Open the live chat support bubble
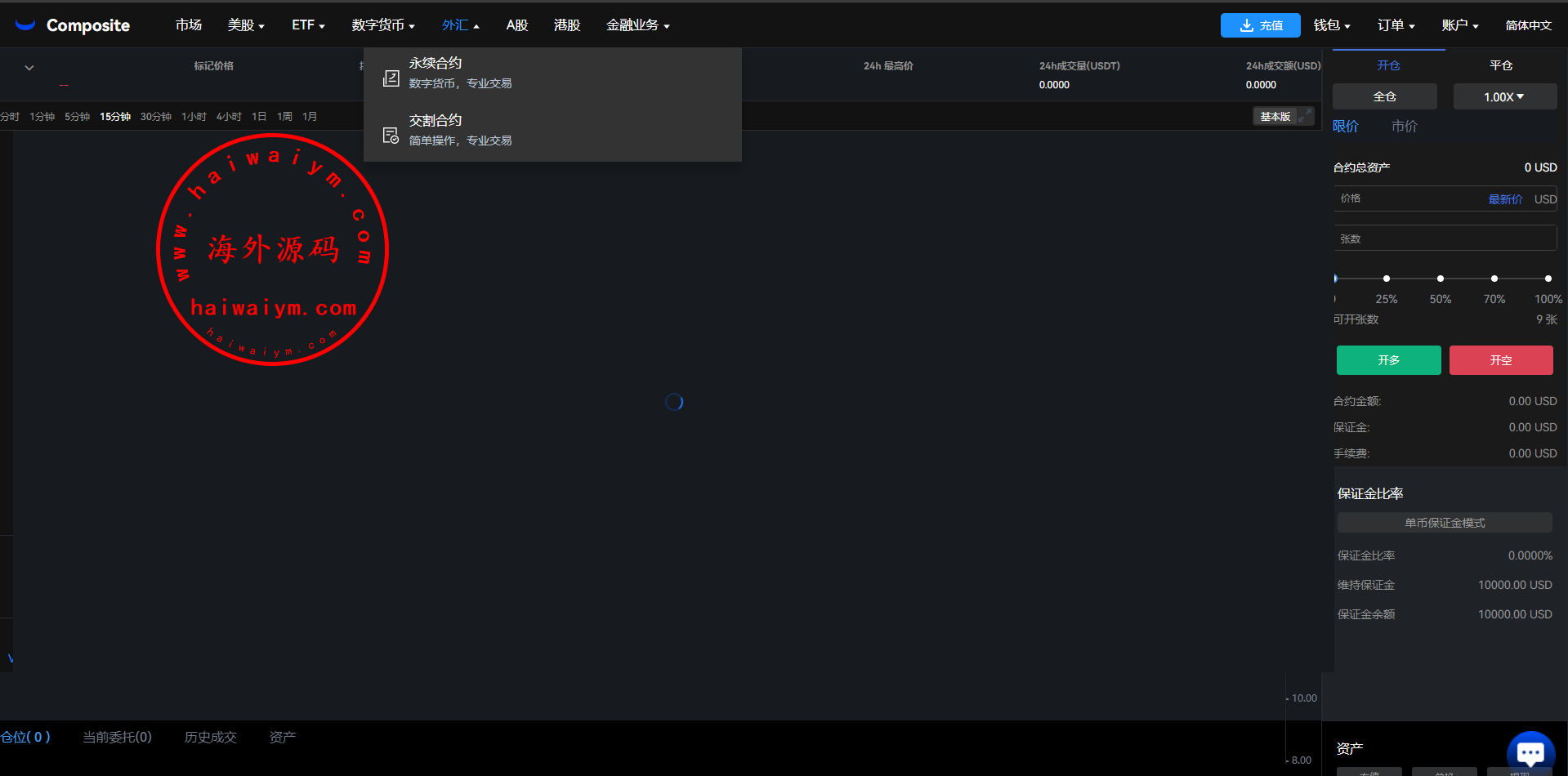This screenshot has height=776, width=1568. click(x=1530, y=751)
